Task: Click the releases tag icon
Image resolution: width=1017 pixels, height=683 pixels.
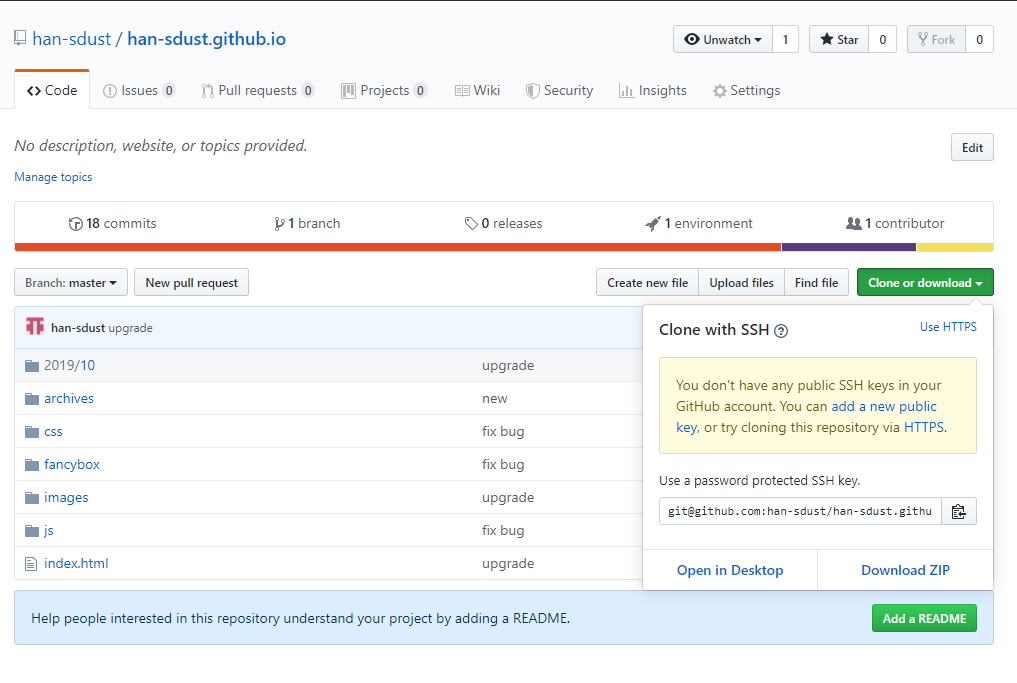Action: 471,223
